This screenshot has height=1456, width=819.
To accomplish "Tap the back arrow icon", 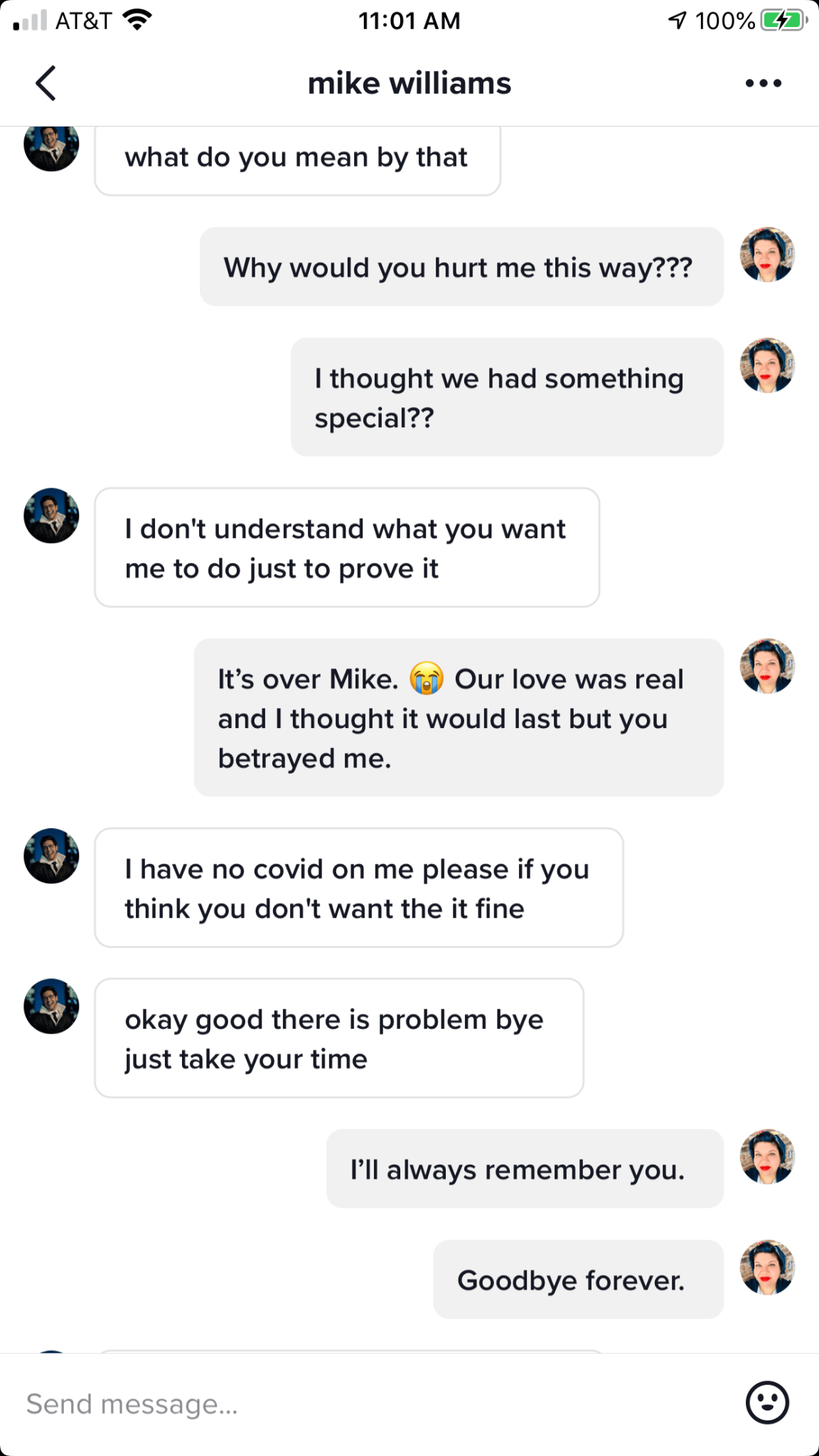I will 45,83.
